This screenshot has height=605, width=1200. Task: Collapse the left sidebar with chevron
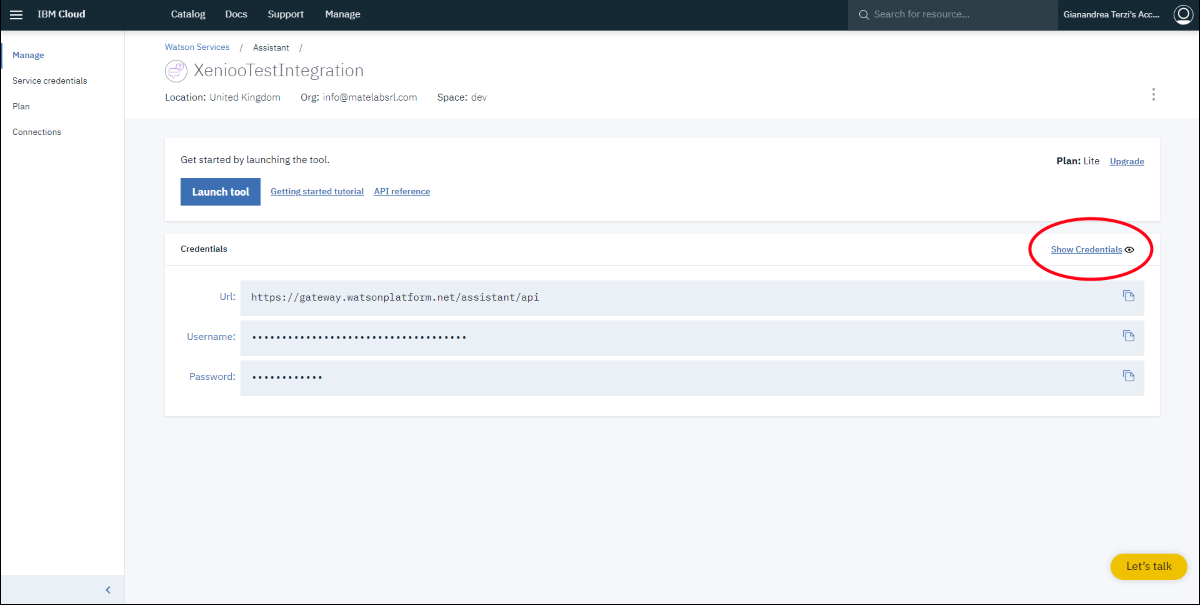(108, 590)
